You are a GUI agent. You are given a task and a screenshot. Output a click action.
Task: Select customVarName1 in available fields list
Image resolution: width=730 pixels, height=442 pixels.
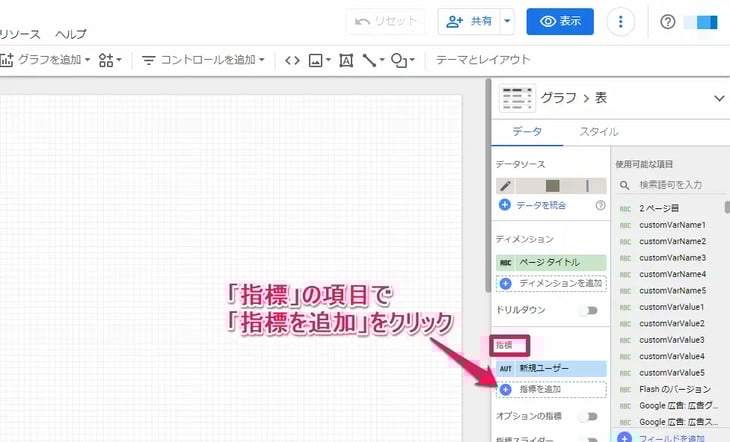672,225
